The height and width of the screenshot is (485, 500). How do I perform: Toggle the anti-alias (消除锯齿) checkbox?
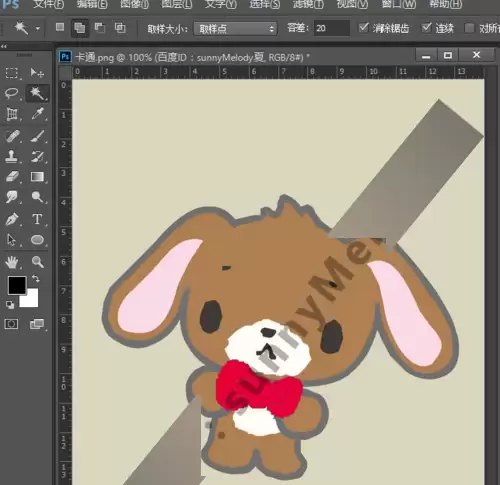coord(363,27)
